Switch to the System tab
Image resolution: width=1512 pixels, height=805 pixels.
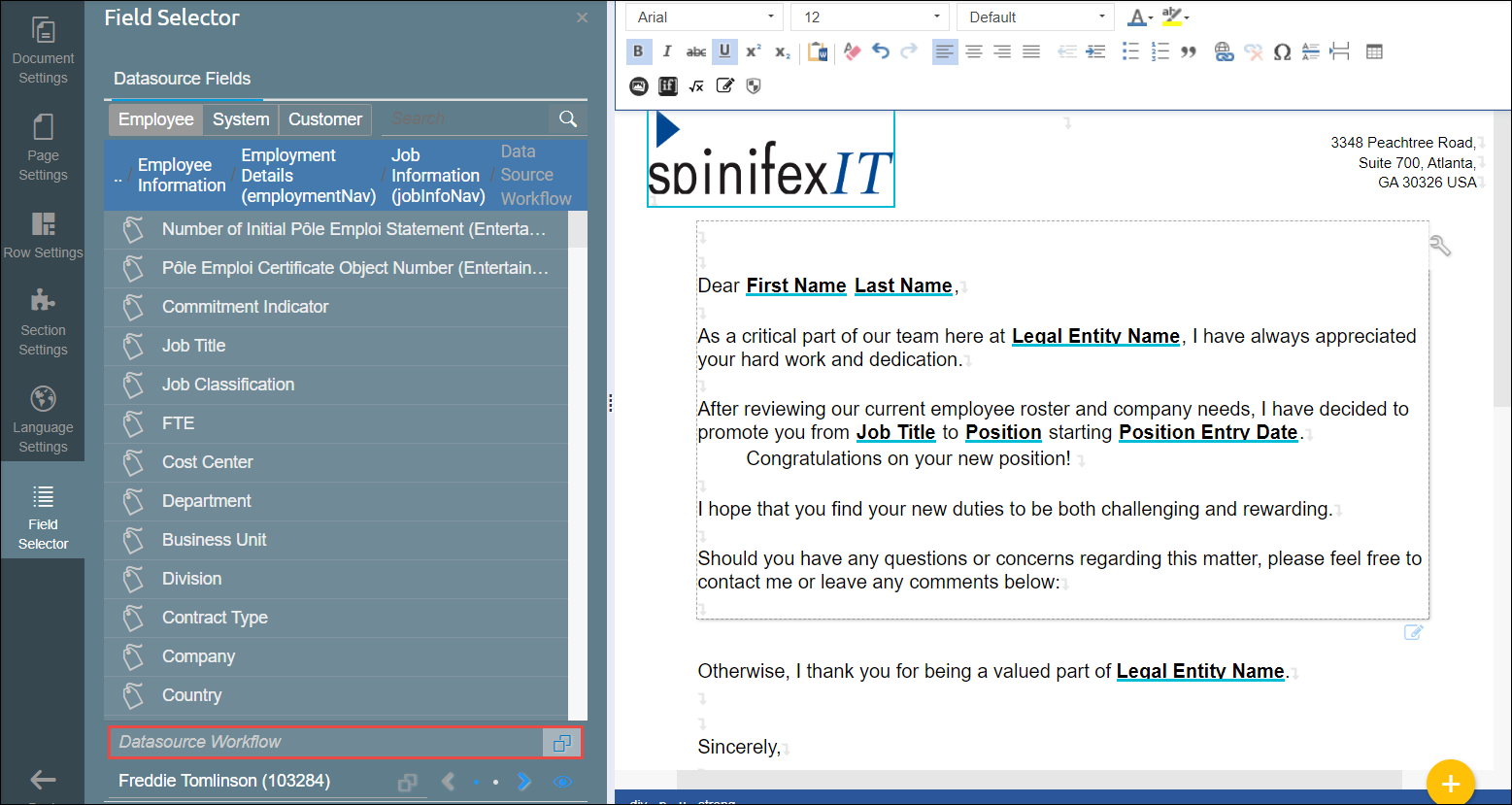click(x=241, y=119)
